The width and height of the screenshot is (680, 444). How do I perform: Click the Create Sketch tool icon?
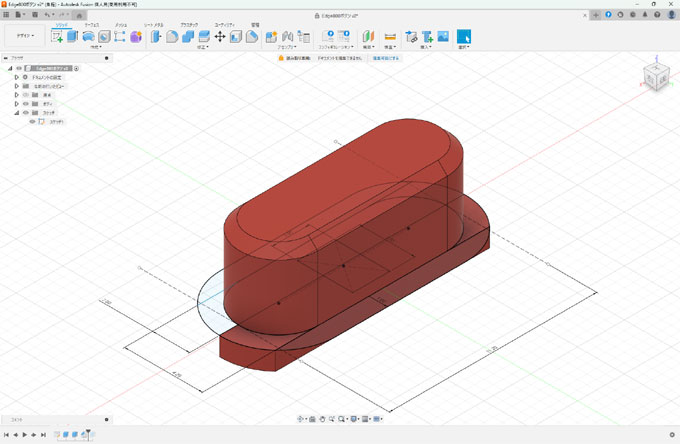(x=57, y=37)
